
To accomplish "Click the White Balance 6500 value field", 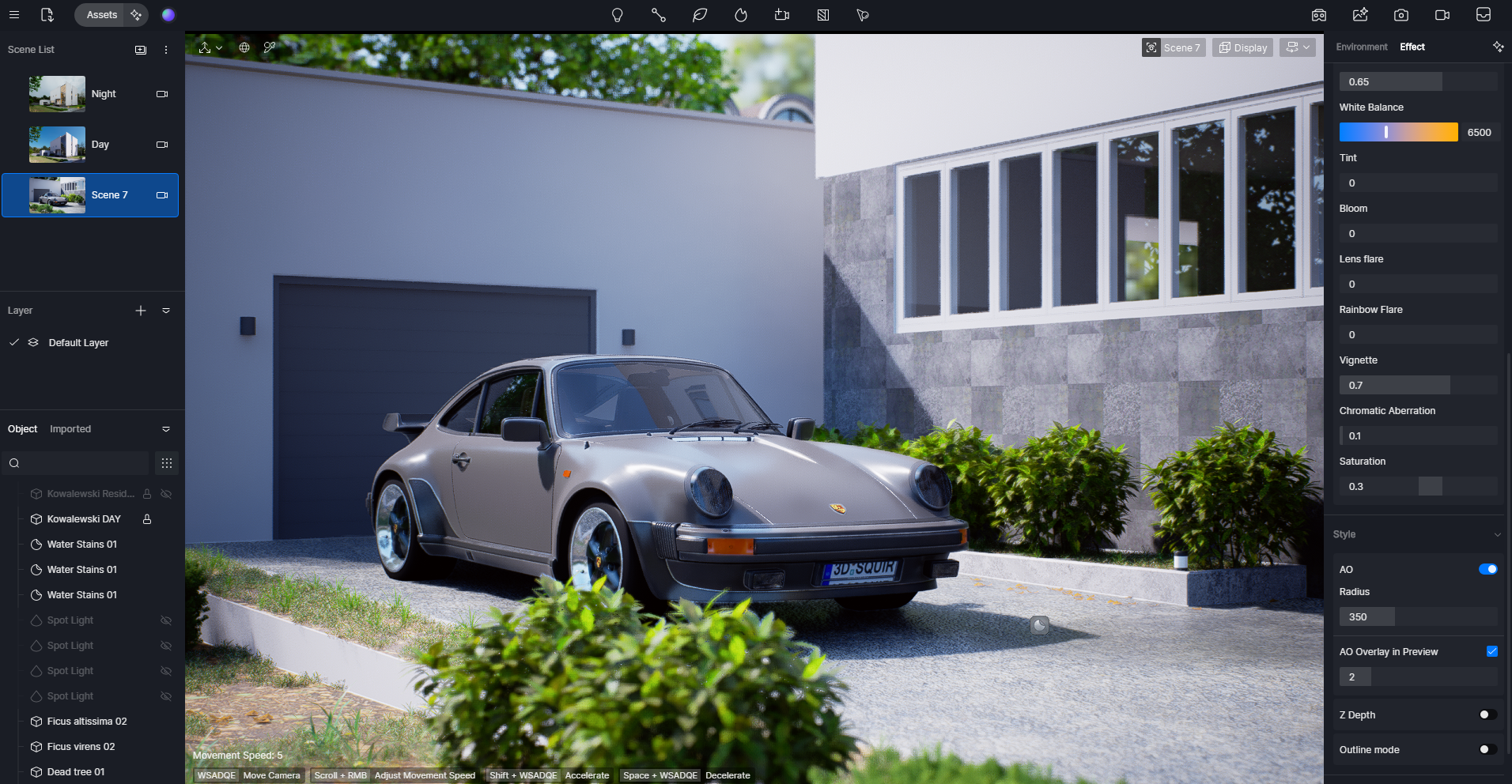I will (1479, 133).
